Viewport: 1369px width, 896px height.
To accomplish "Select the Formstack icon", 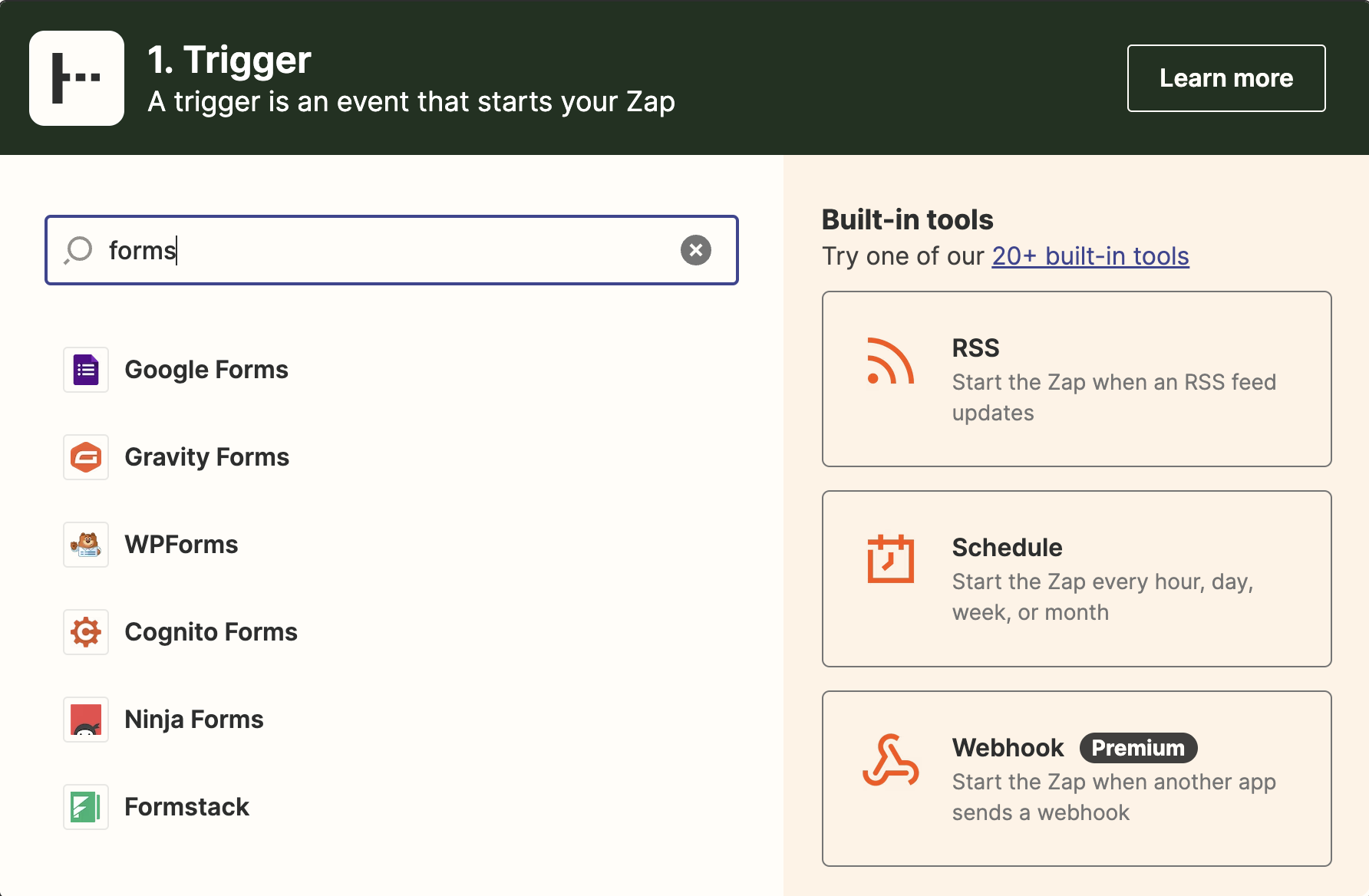I will pyautogui.click(x=85, y=807).
